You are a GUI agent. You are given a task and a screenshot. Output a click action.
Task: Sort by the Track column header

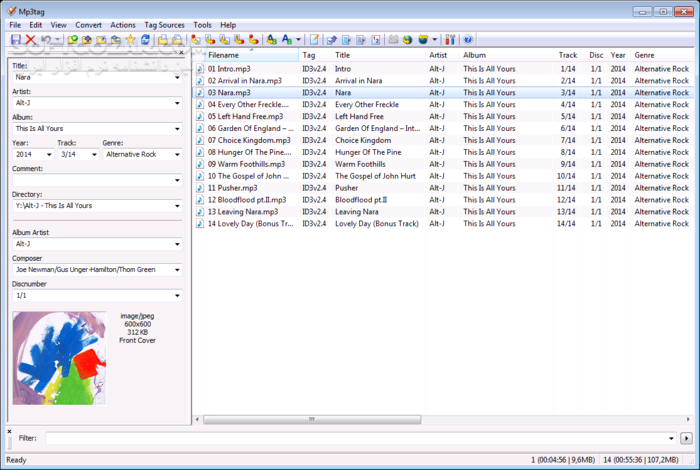coord(567,55)
